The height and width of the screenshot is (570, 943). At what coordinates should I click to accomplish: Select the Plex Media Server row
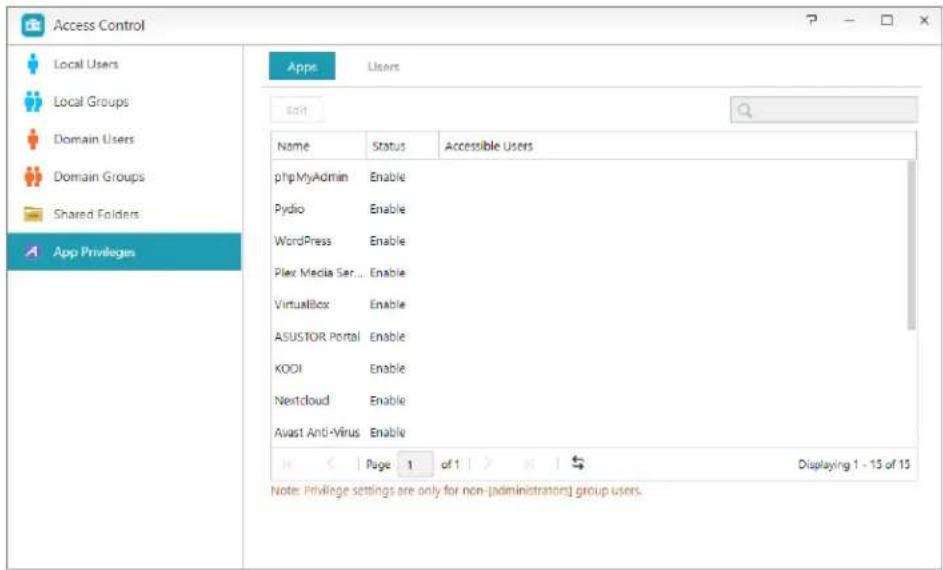pos(589,273)
